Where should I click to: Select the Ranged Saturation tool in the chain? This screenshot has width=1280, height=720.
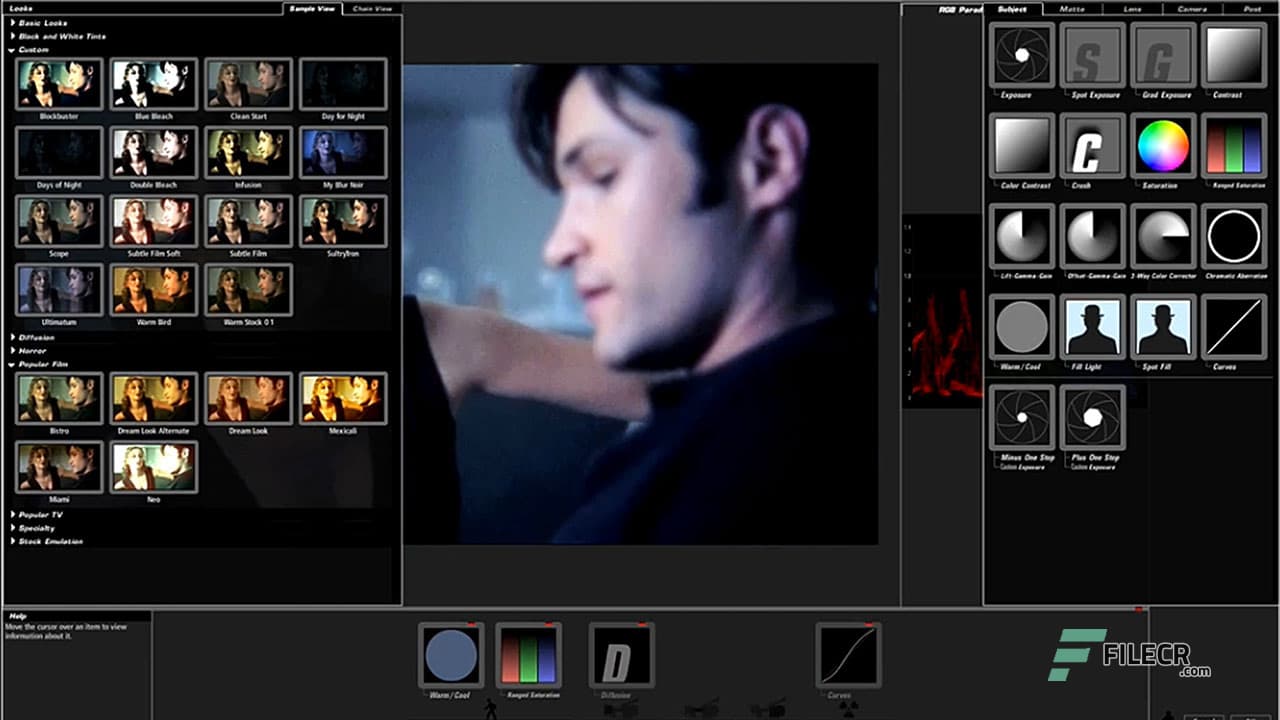(x=528, y=657)
